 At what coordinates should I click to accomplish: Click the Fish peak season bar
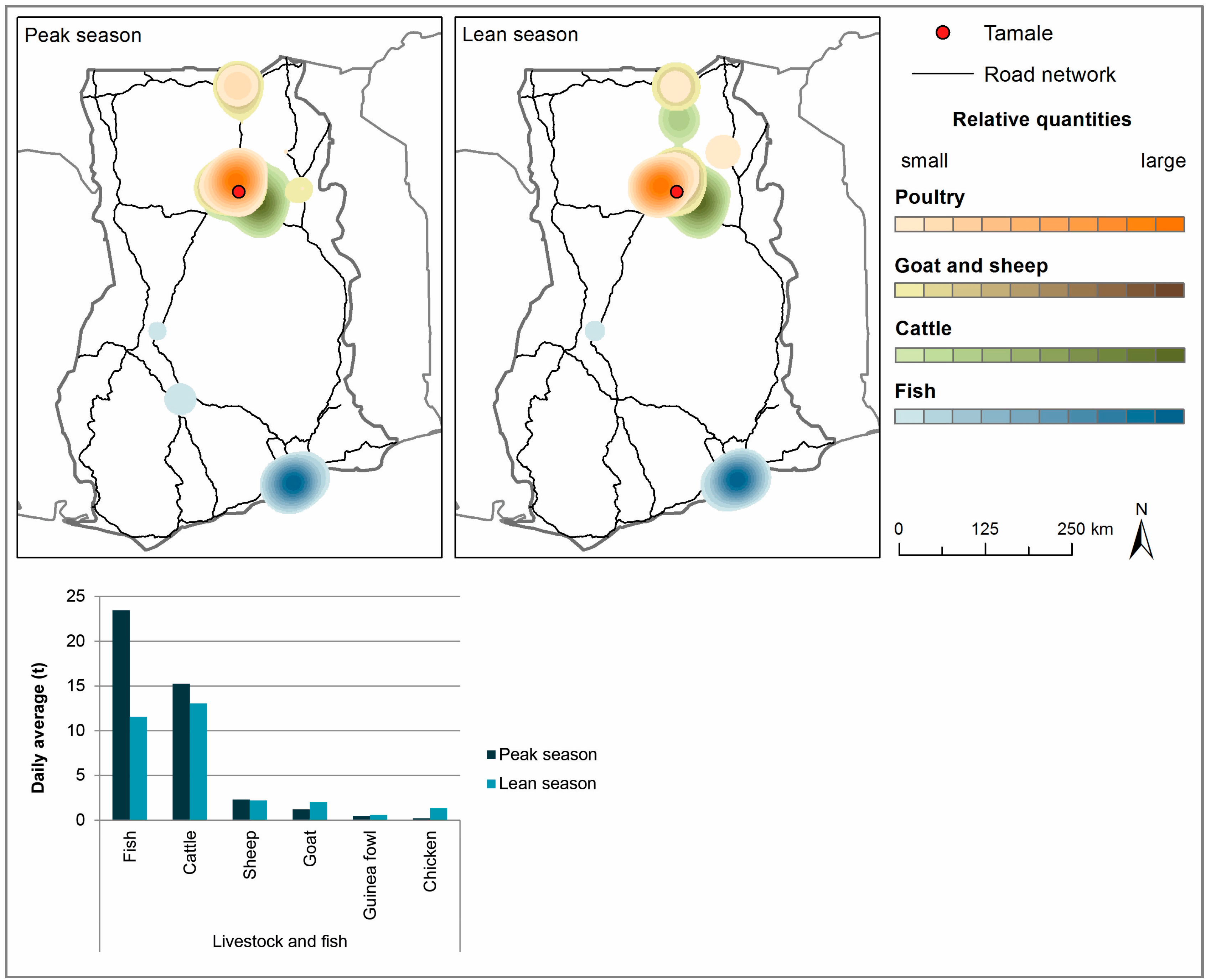click(121, 714)
